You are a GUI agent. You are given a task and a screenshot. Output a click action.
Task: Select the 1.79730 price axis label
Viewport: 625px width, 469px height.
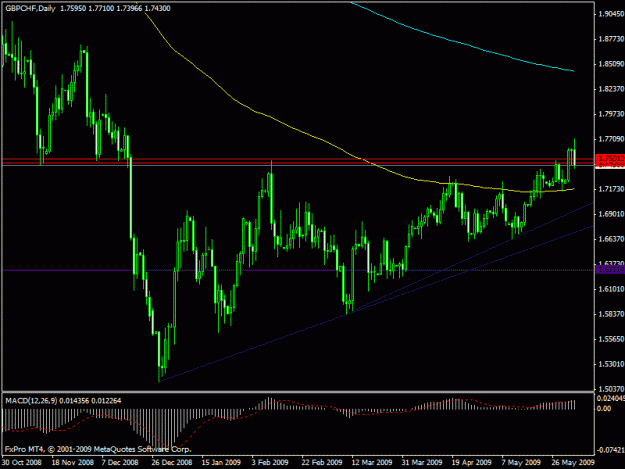pos(611,114)
